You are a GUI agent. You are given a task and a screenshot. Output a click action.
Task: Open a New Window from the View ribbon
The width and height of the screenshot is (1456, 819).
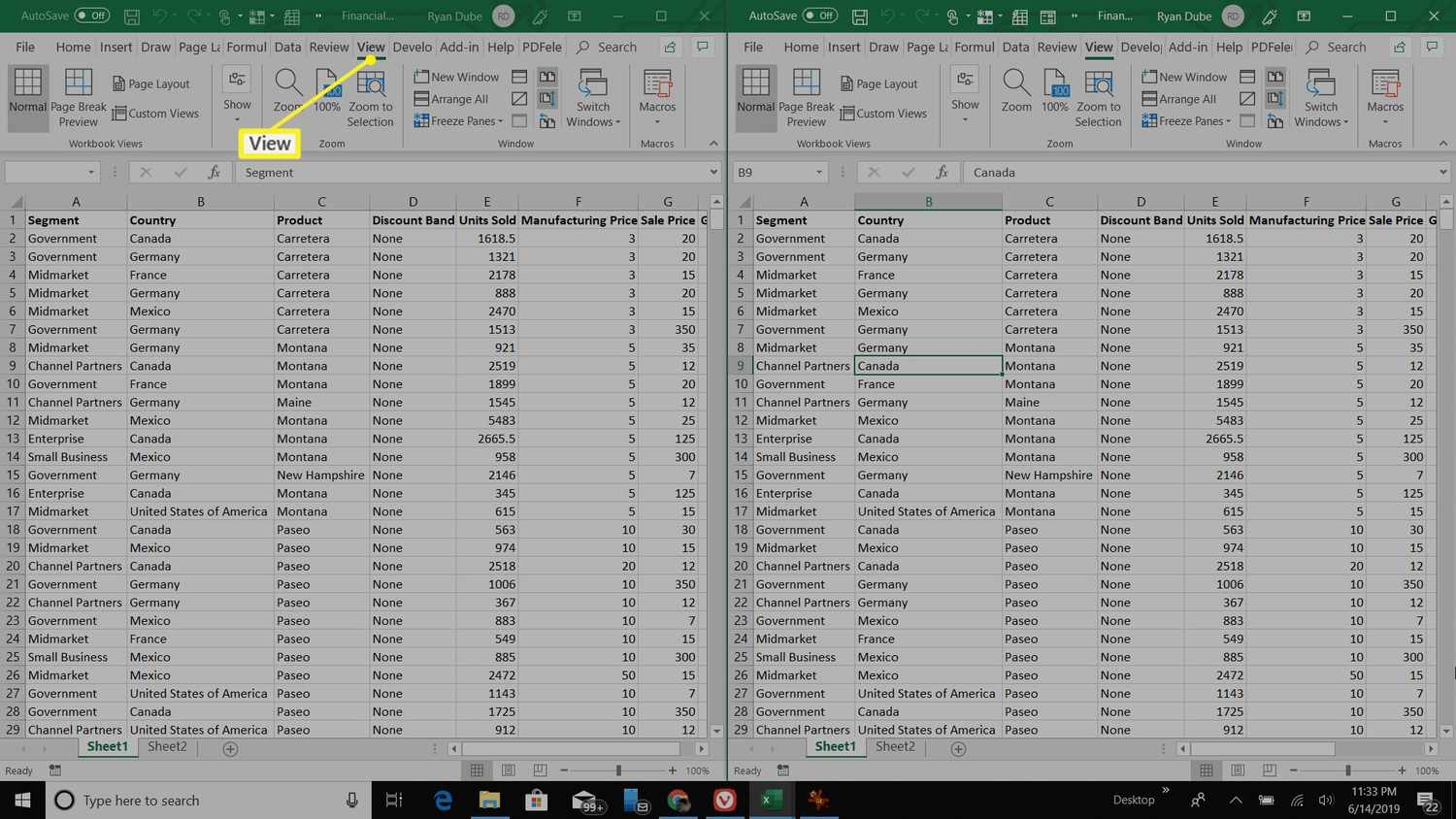click(x=457, y=76)
